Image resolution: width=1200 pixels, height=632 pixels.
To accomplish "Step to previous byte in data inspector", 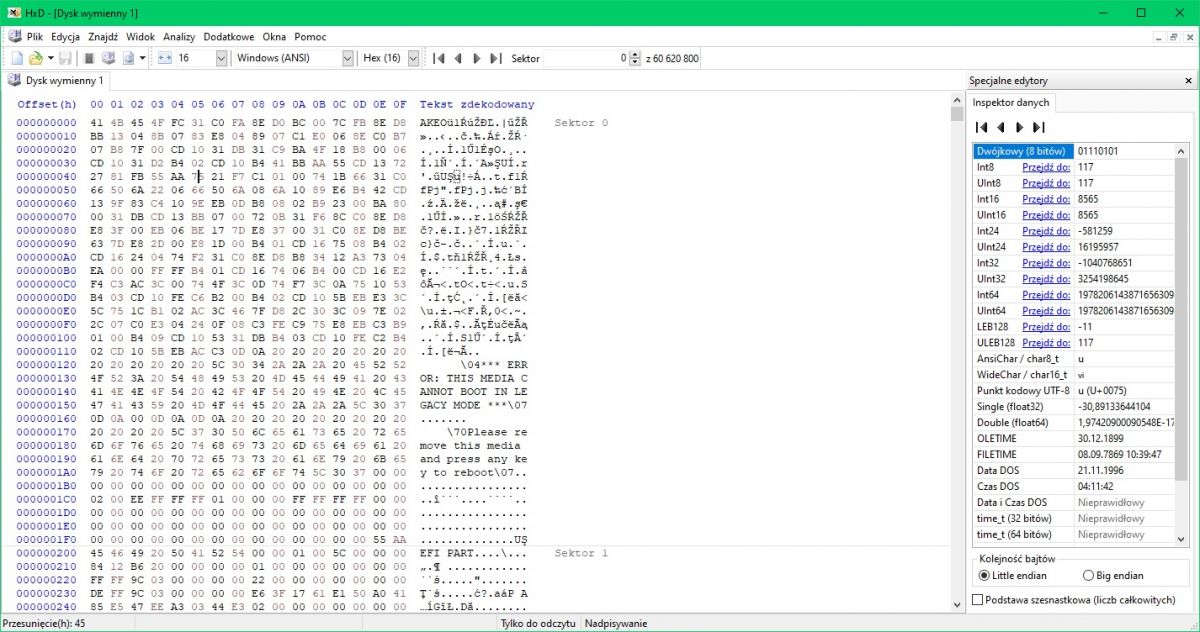I will click(x=1001, y=127).
